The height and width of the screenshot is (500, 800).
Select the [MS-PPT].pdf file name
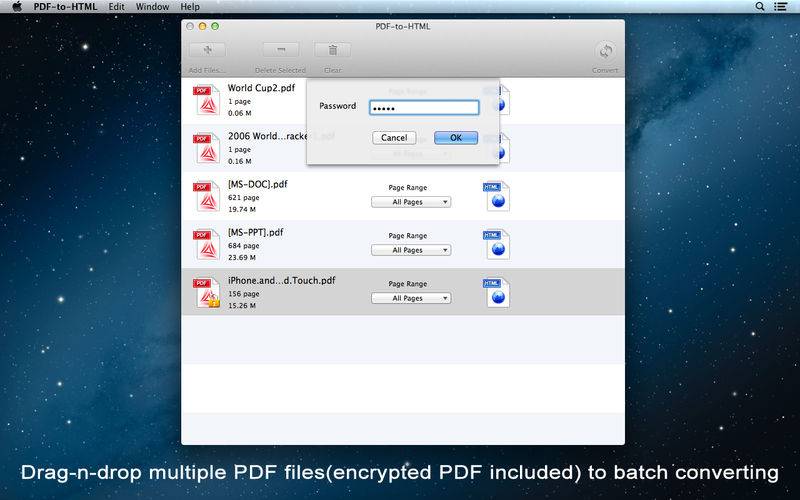256,232
